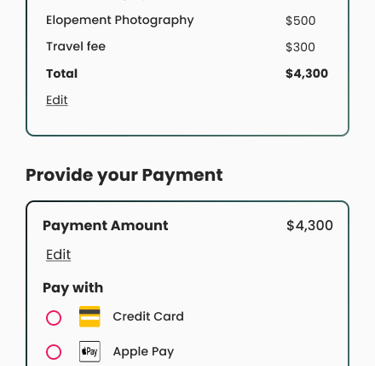The height and width of the screenshot is (366, 375).
Task: Open the Edit link under Payment Amount
Action: tap(58, 255)
